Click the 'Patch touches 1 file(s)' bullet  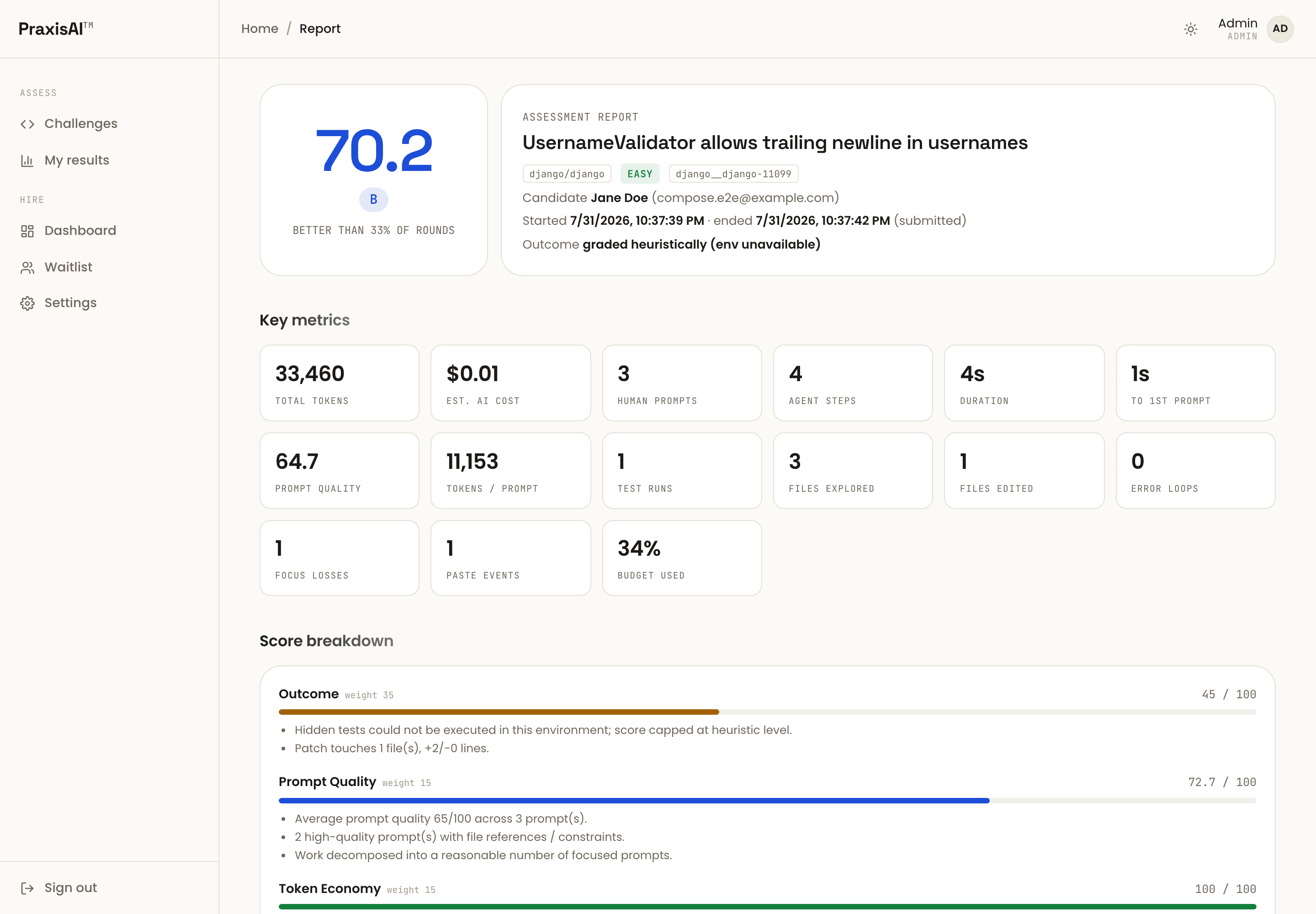392,749
